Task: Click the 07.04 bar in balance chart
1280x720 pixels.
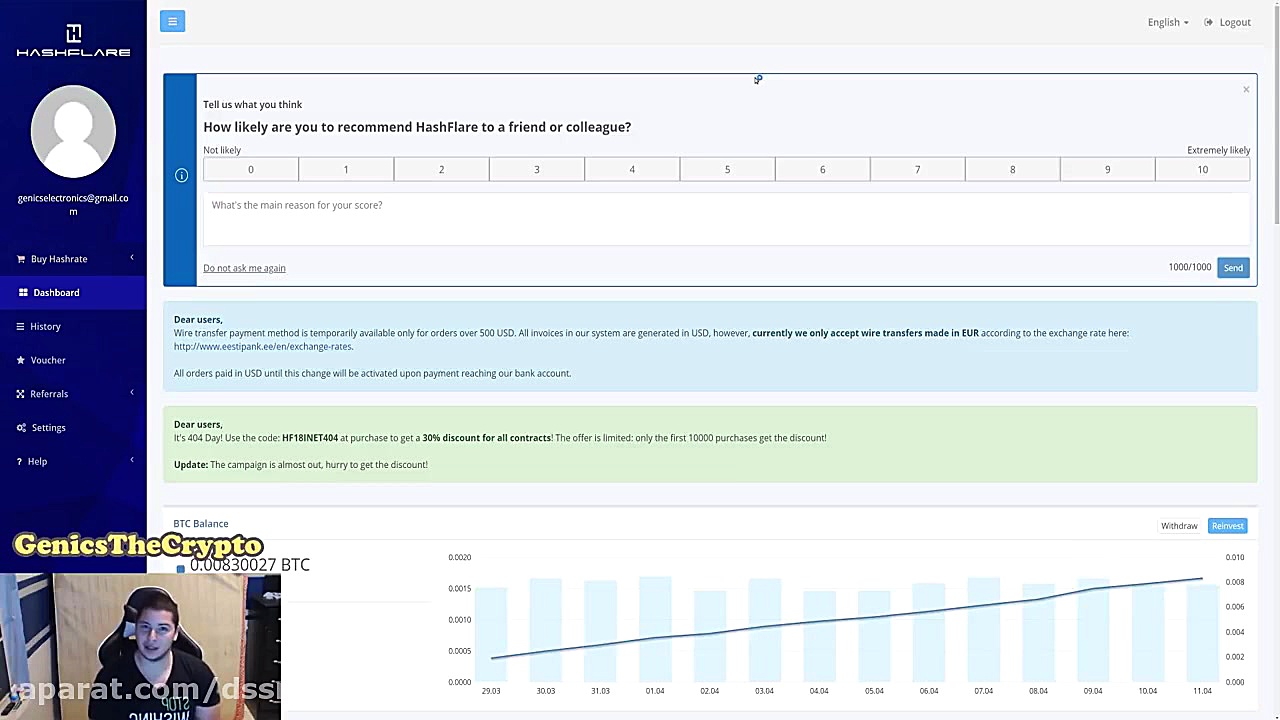Action: tap(983, 629)
